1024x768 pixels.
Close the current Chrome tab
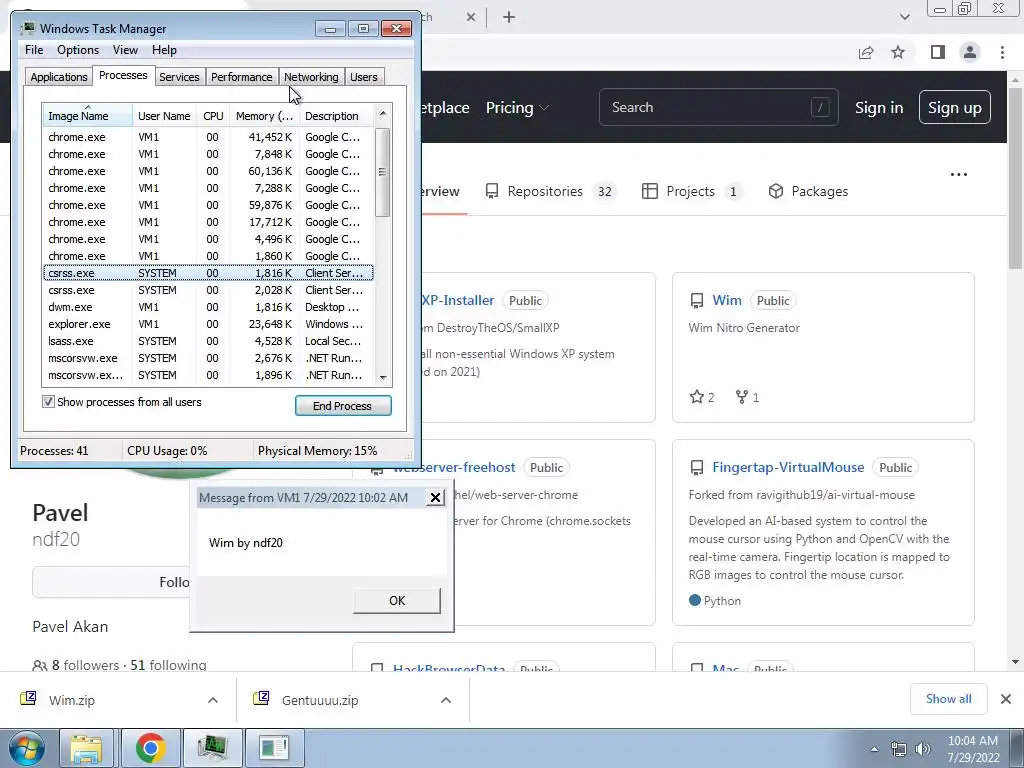471,17
